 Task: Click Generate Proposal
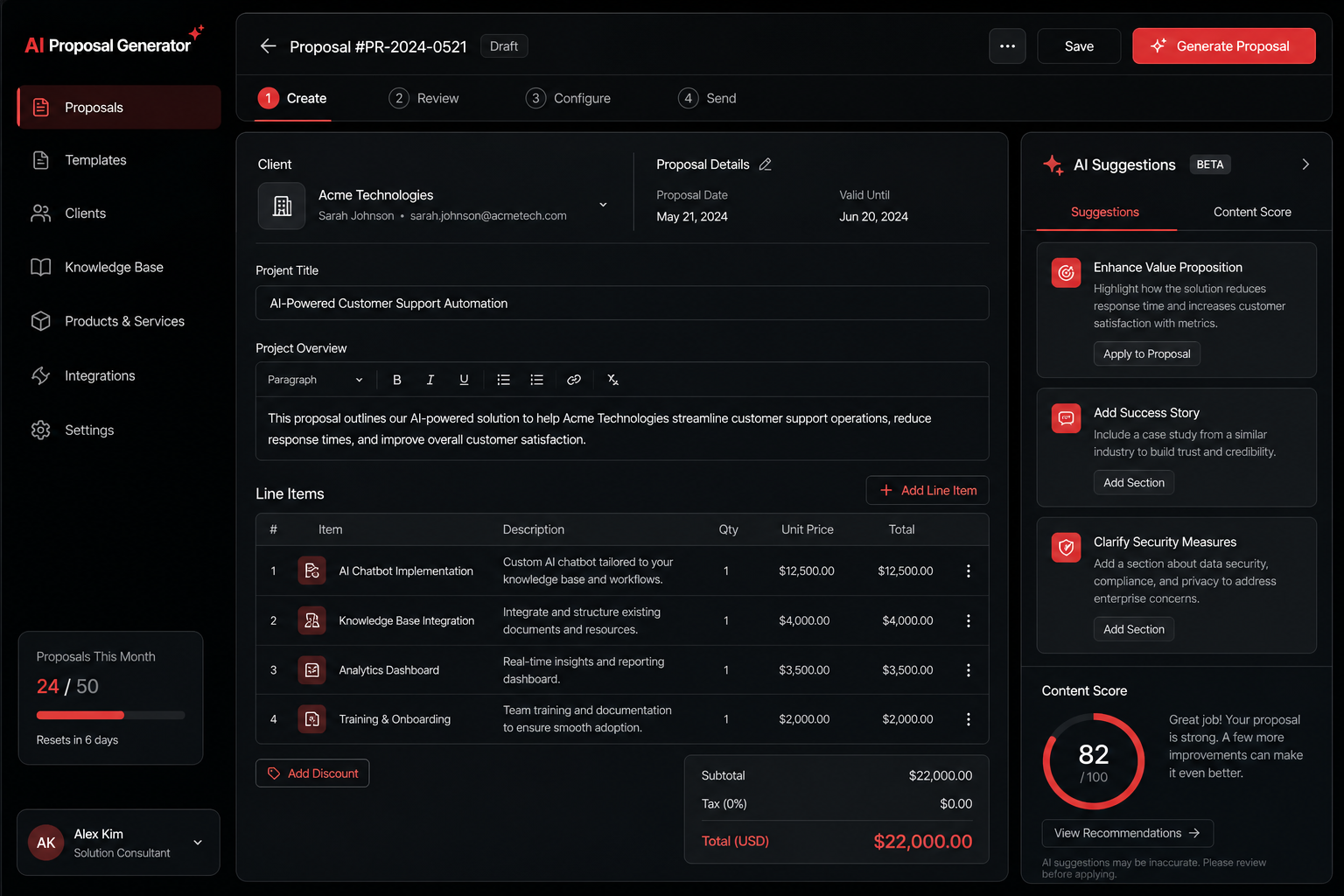point(1223,46)
